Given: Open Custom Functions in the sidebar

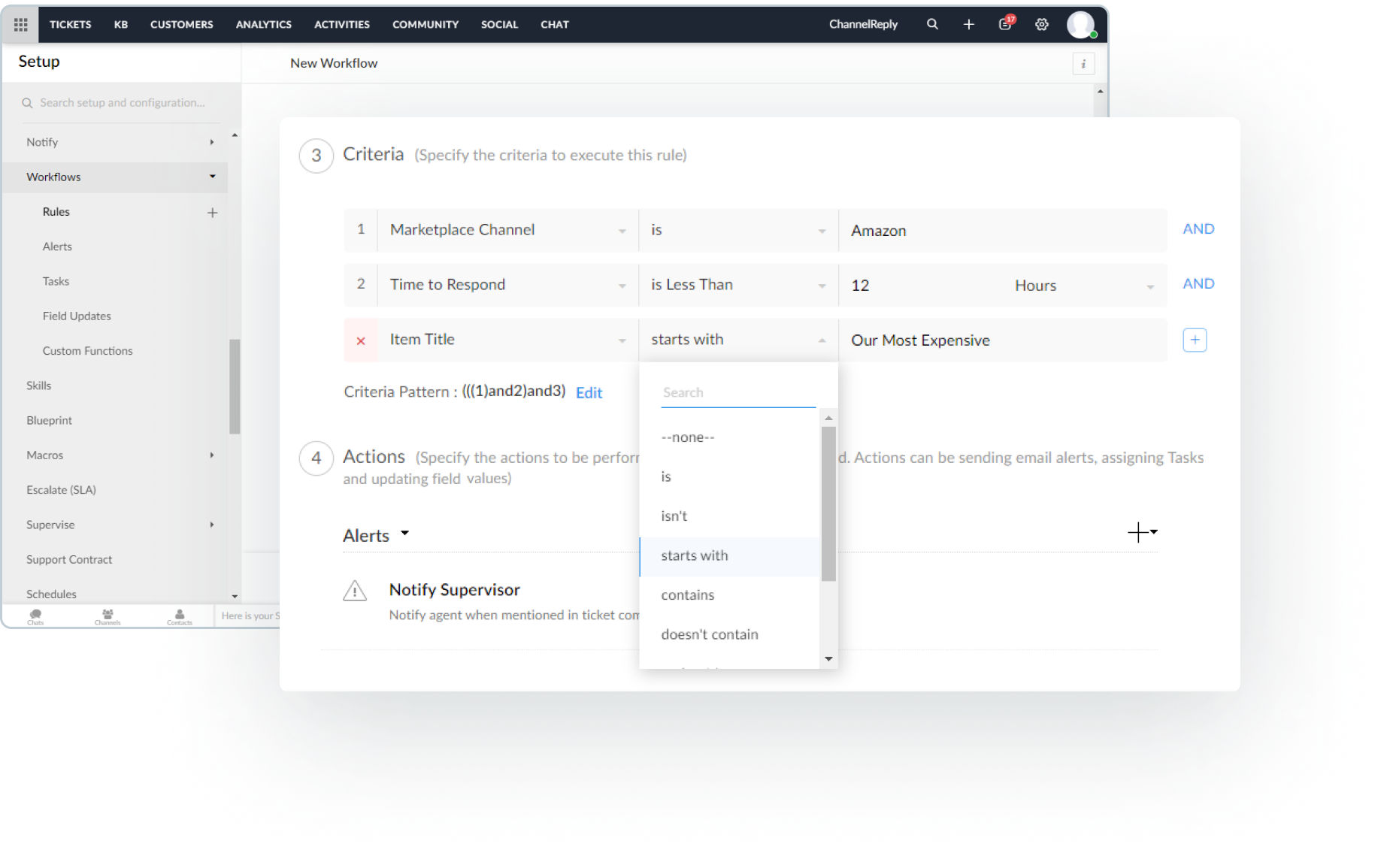Looking at the screenshot, I should click(x=87, y=351).
